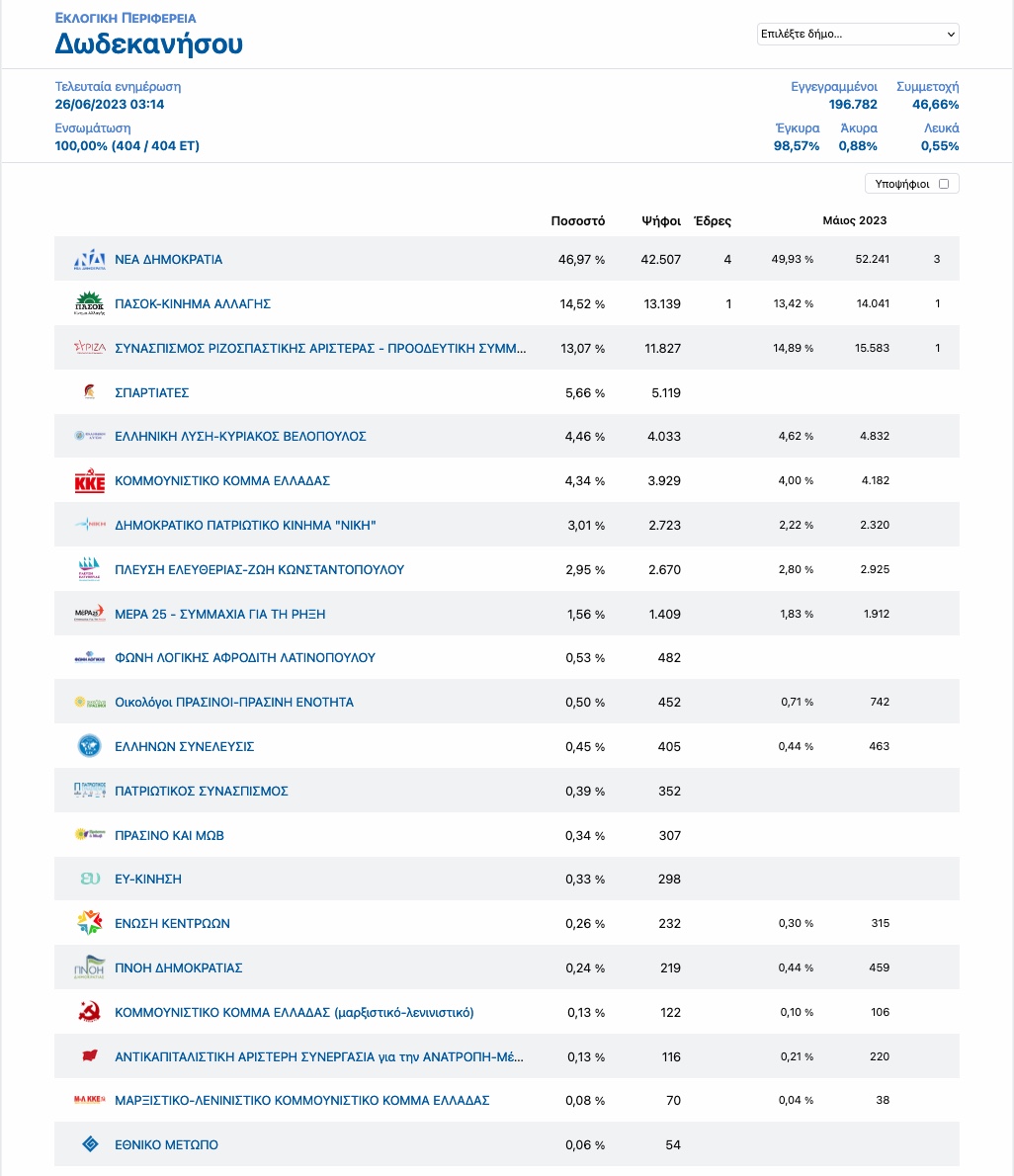Image resolution: width=1014 pixels, height=1176 pixels.
Task: Open the ΜΕΡΑ 25 - ΣΥΜΜΑΧΙΑ ΓΙΑ ΤΗ ΡΗΞΗ link
Action: pyautogui.click(x=219, y=614)
